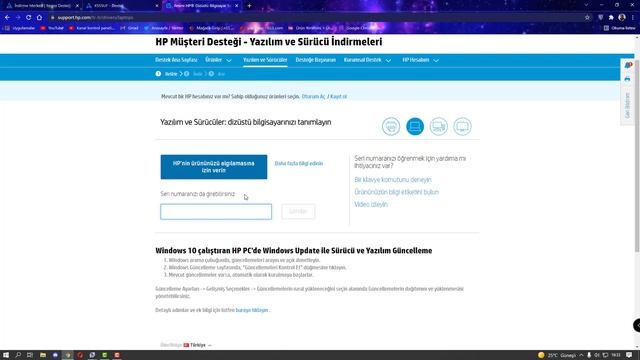Switch to the first browser tab
This screenshot has height=360, width=640.
coord(42,6)
